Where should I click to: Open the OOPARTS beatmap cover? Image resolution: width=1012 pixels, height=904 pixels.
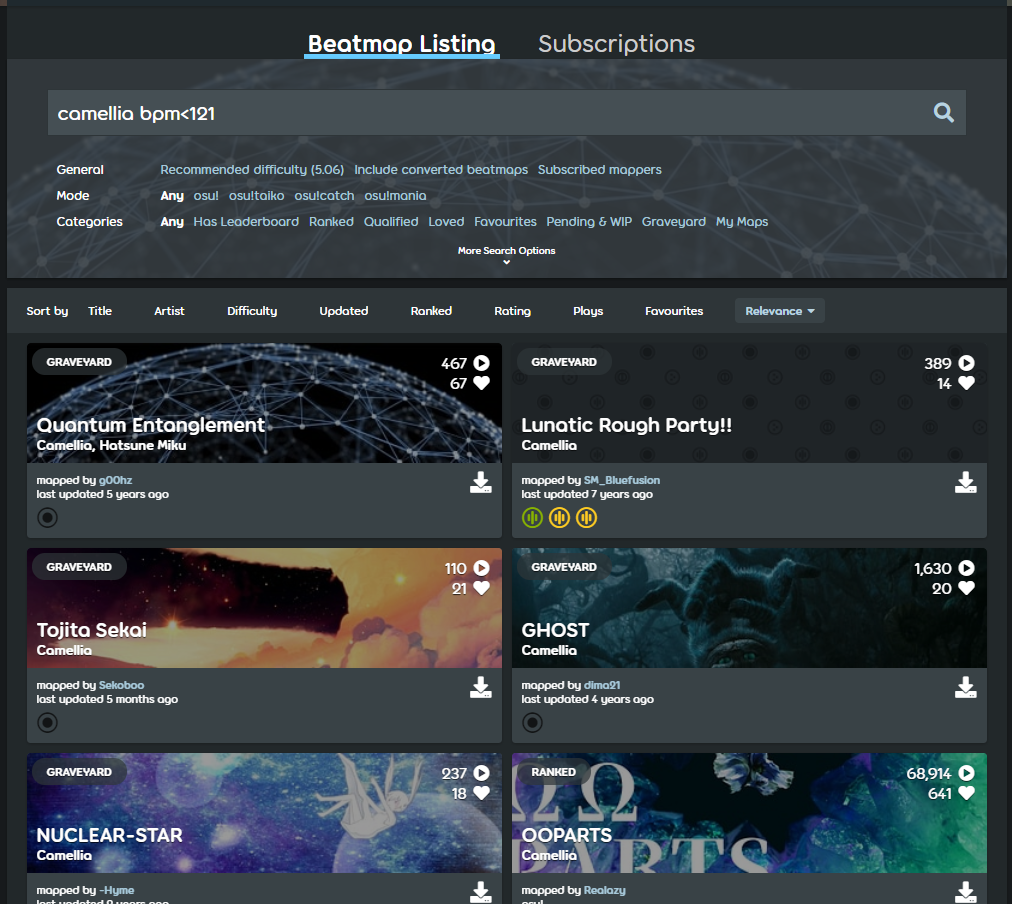[749, 813]
